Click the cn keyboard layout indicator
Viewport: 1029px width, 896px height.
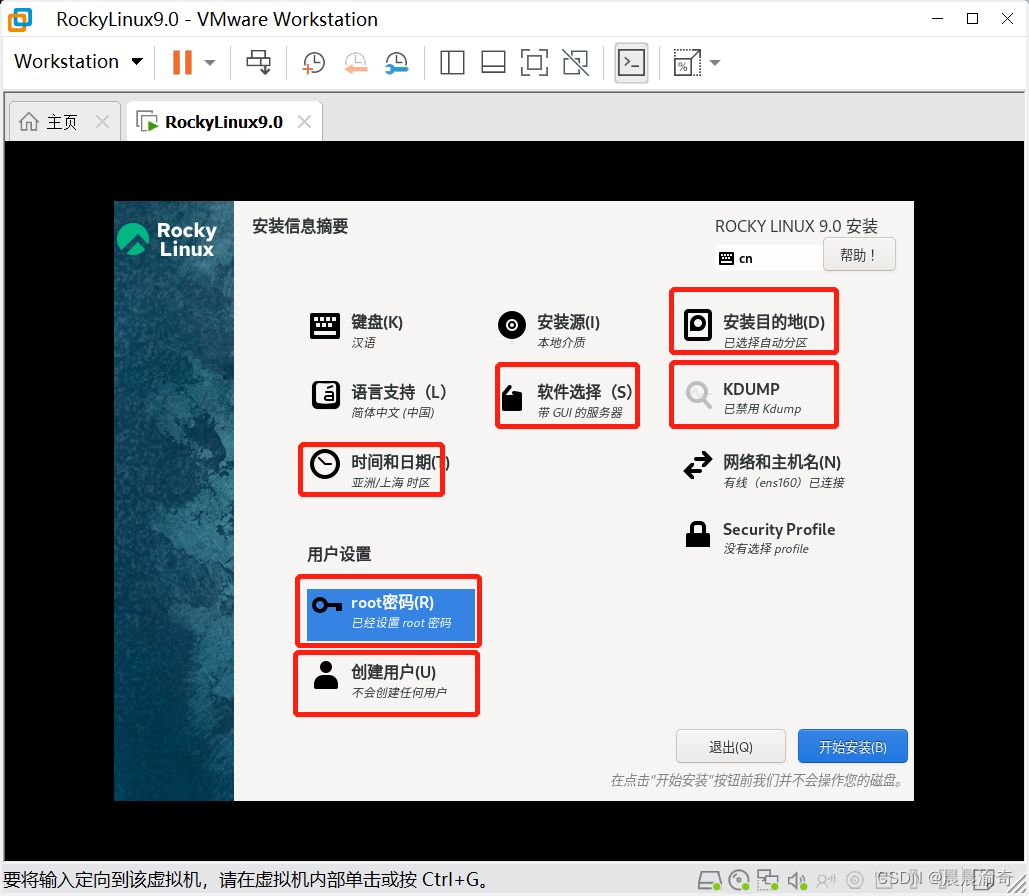click(x=768, y=258)
